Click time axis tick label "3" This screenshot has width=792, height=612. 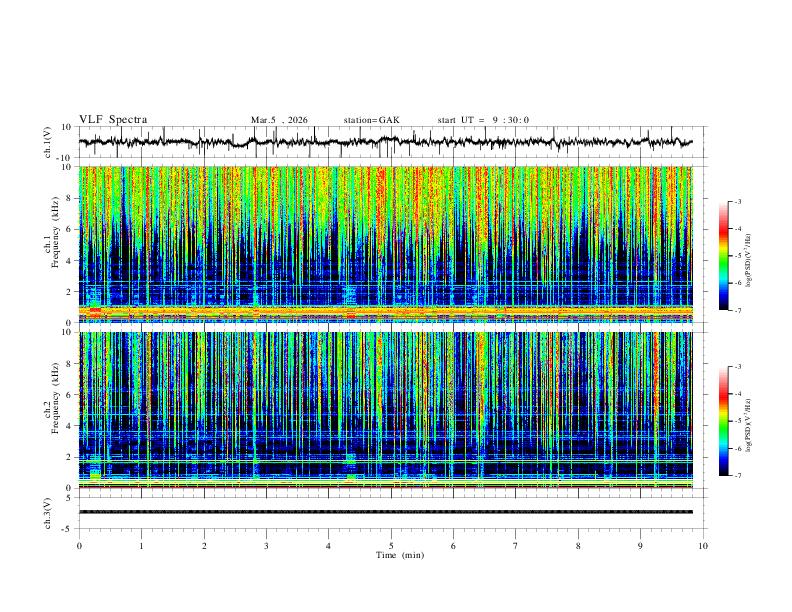coord(266,546)
